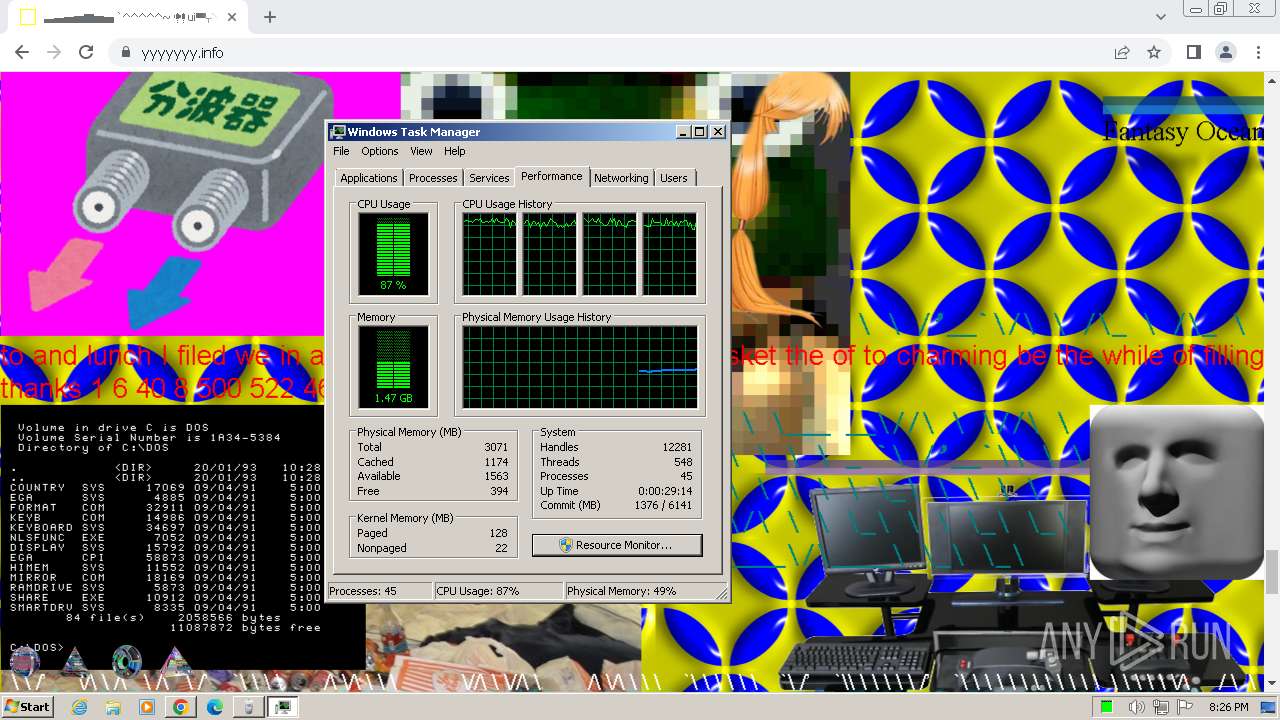Viewport: 1280px width, 720px height.
Task: Click the Memory 1.47 GB gauge
Action: (x=393, y=367)
